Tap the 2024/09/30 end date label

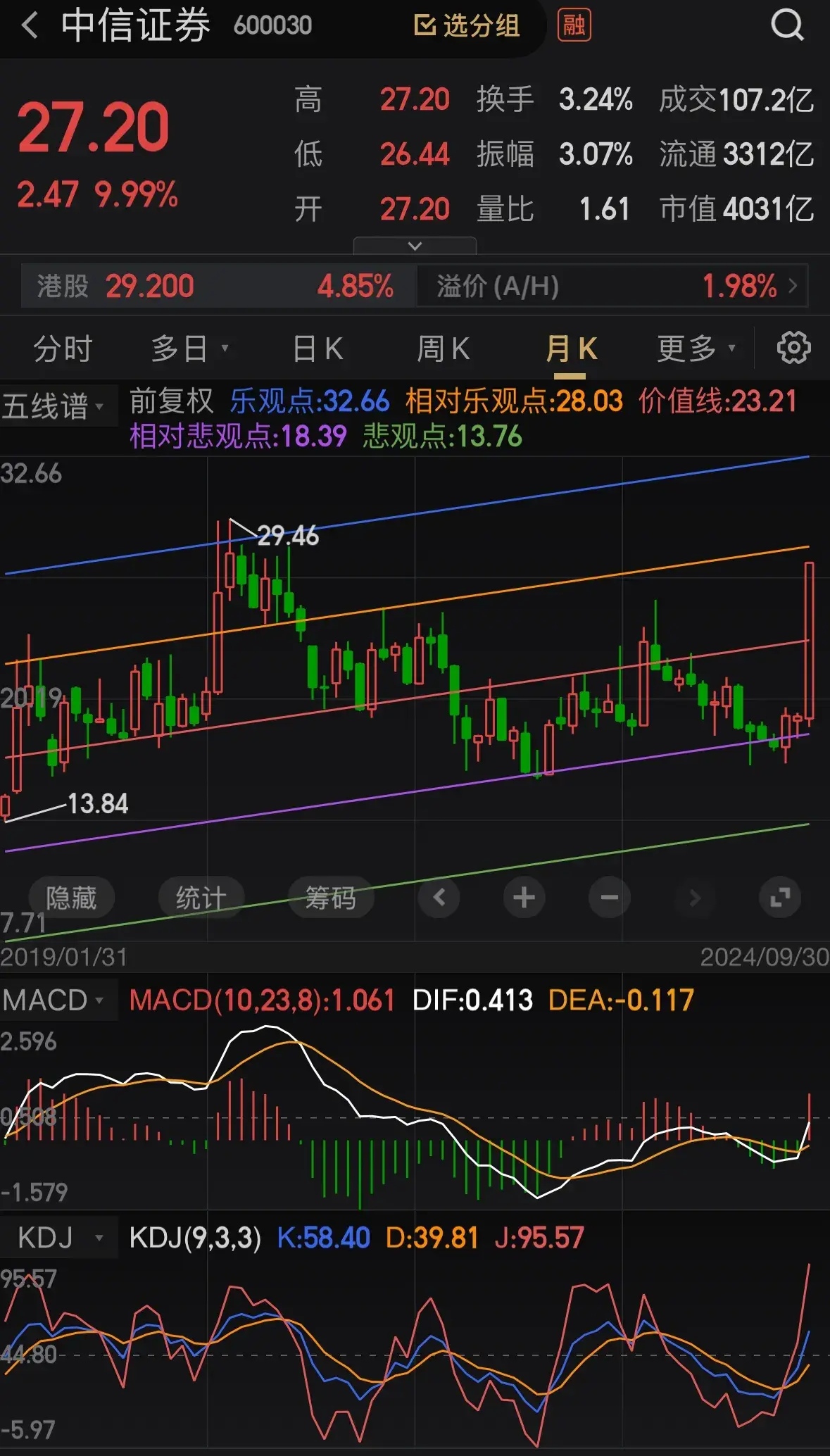pyautogui.click(x=765, y=957)
